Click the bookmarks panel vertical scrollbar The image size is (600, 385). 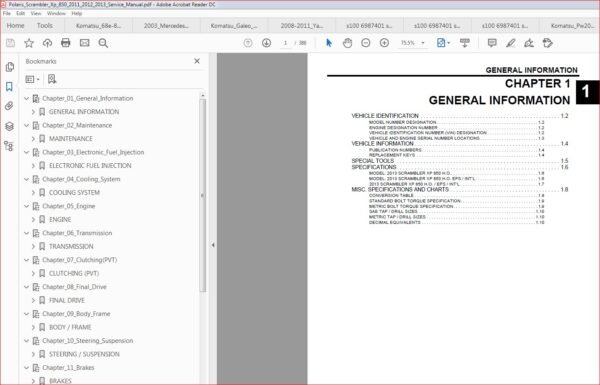203,195
